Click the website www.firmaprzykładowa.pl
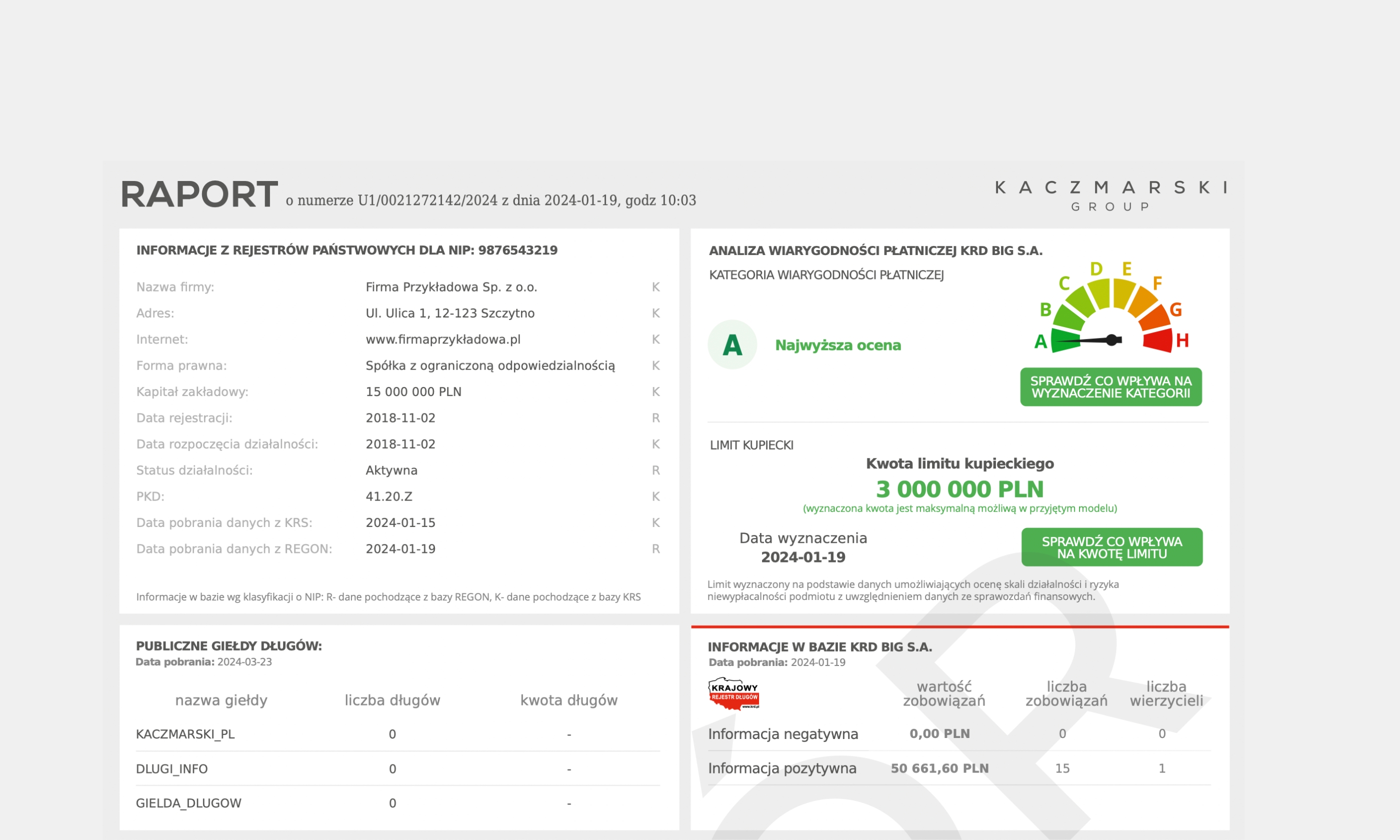The image size is (1400, 840). pos(443,339)
